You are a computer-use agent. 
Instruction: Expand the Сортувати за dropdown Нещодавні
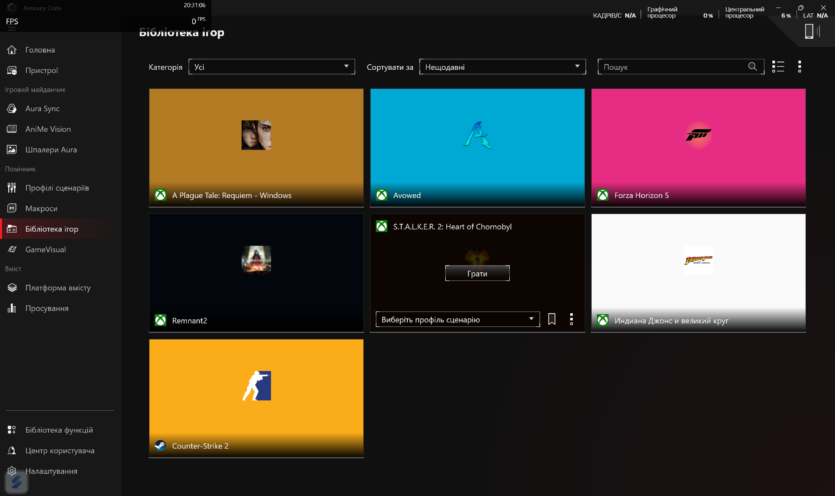[x=502, y=67]
